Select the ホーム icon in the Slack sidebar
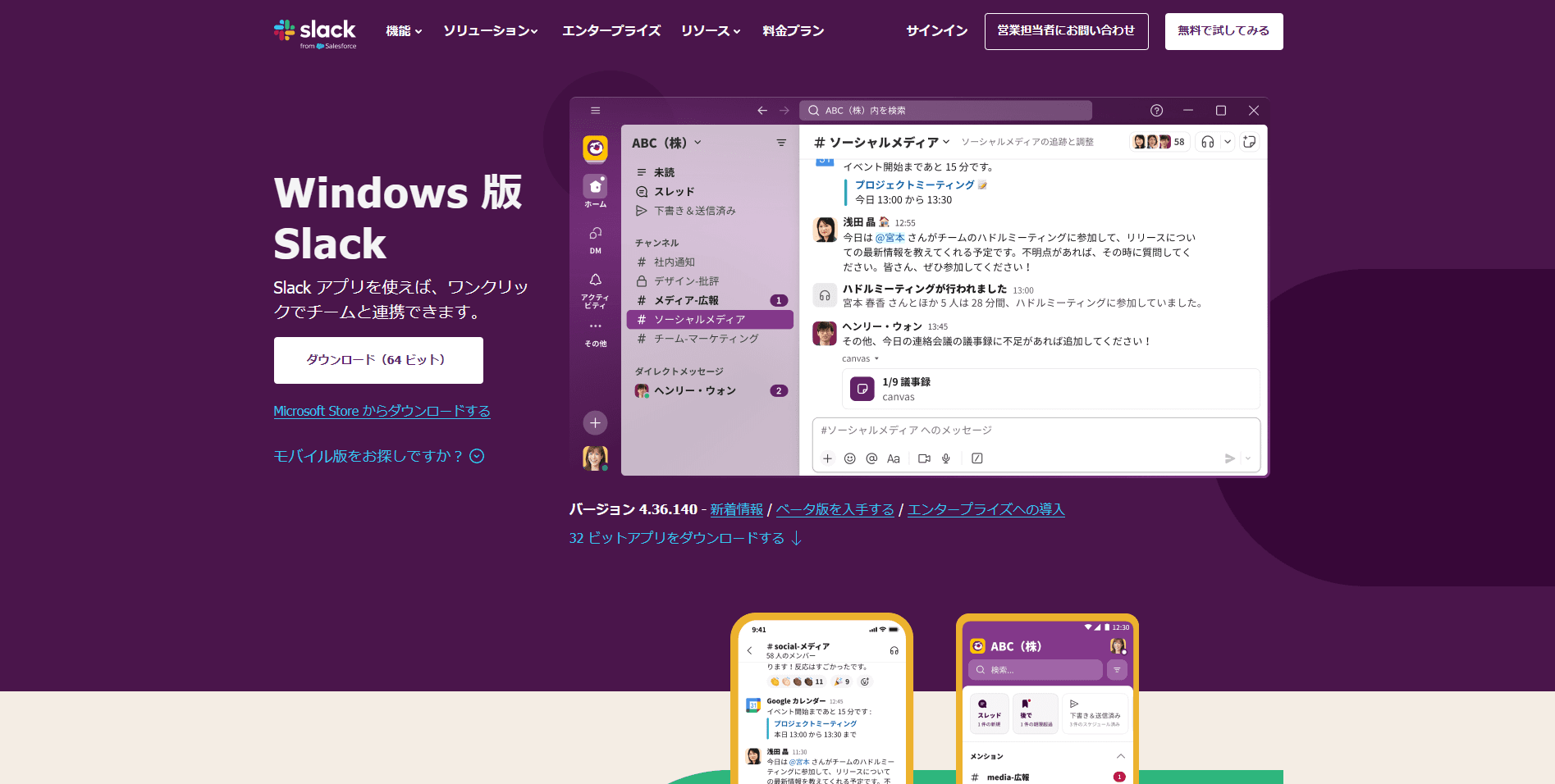The width and height of the screenshot is (1555, 784). tap(595, 190)
